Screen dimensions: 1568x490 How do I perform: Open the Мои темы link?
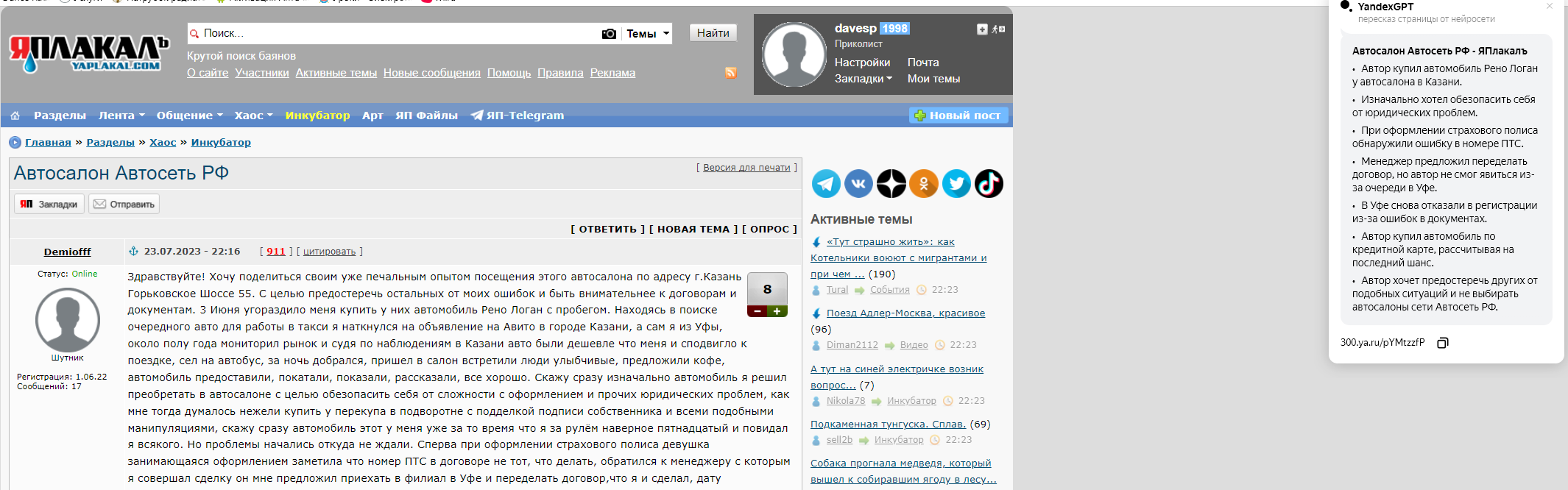pos(933,79)
